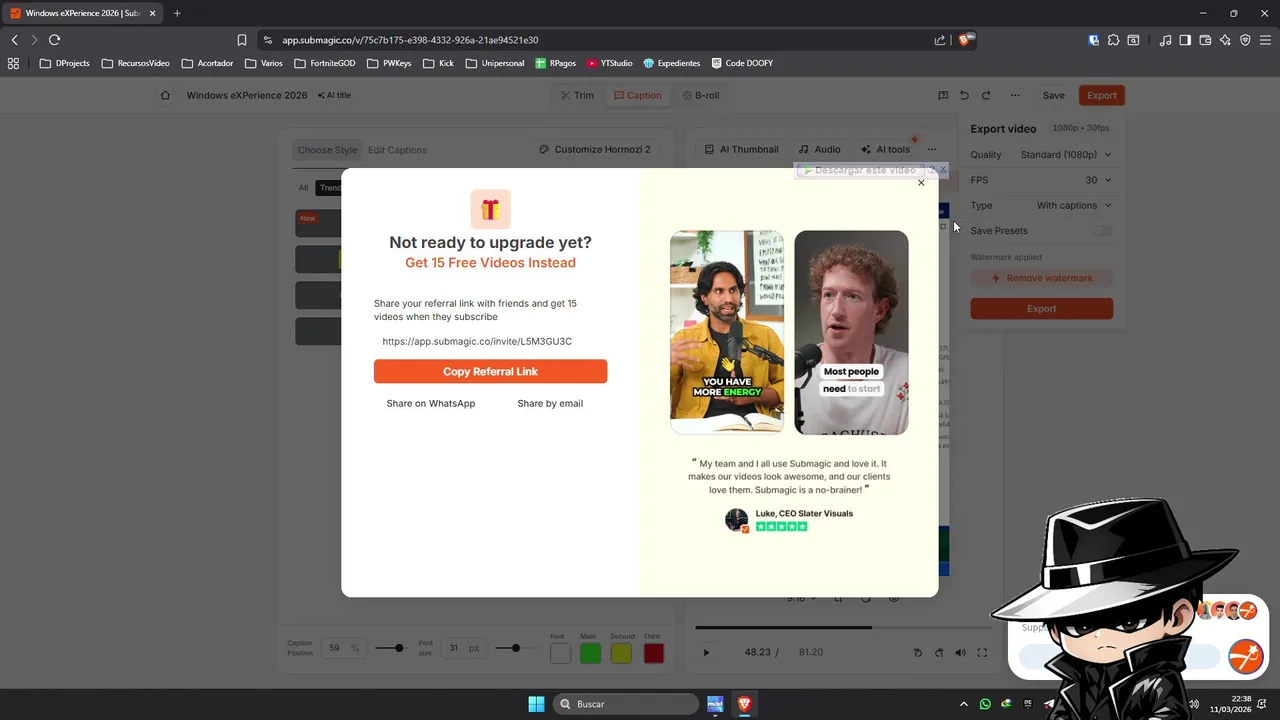The image size is (1280, 720).
Task: Share referral on WhatsApp
Action: (x=430, y=403)
